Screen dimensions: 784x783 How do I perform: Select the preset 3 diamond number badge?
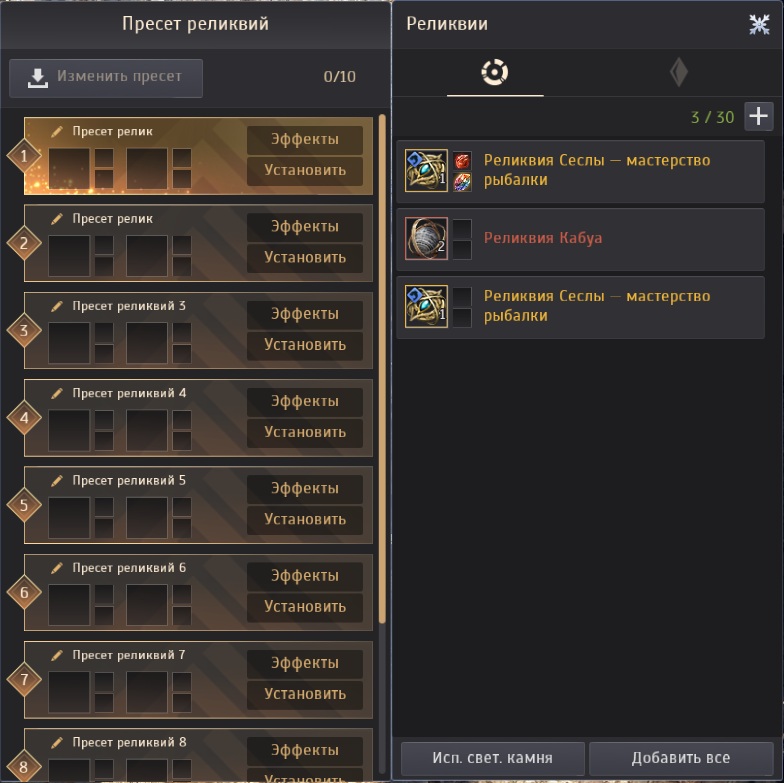point(24,330)
